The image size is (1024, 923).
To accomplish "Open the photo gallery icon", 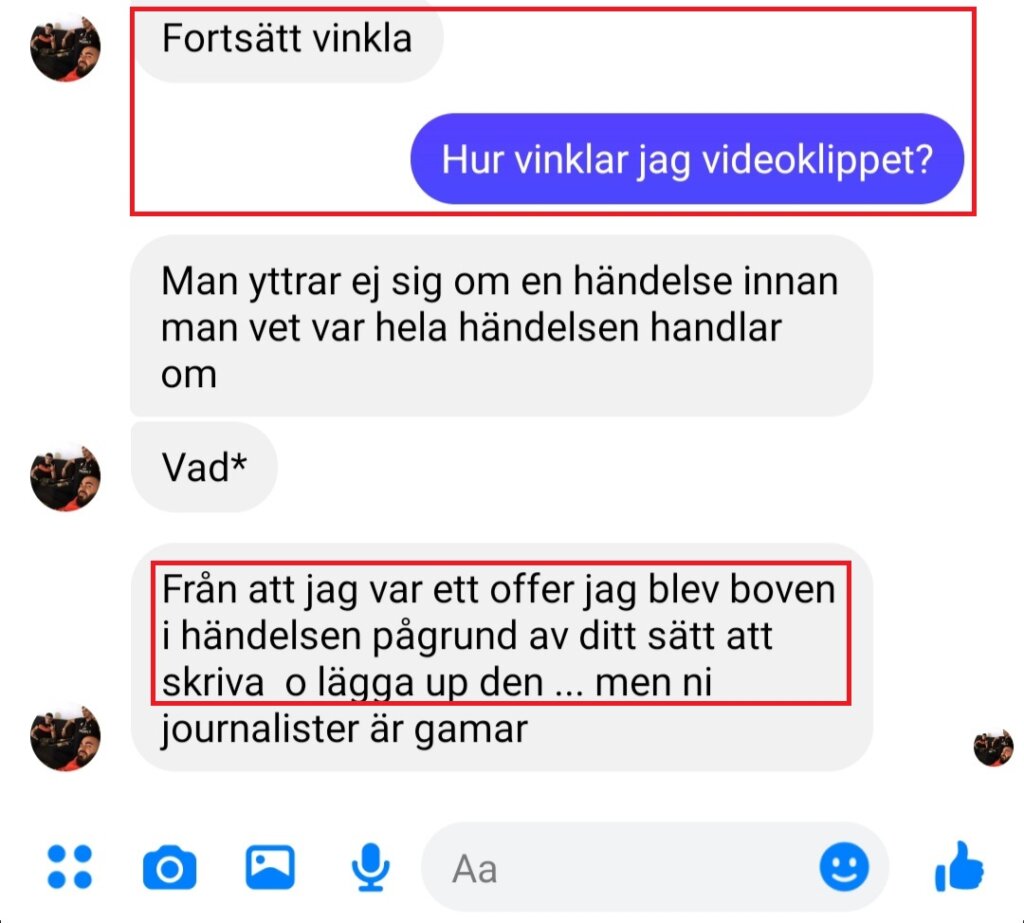I will [270, 867].
